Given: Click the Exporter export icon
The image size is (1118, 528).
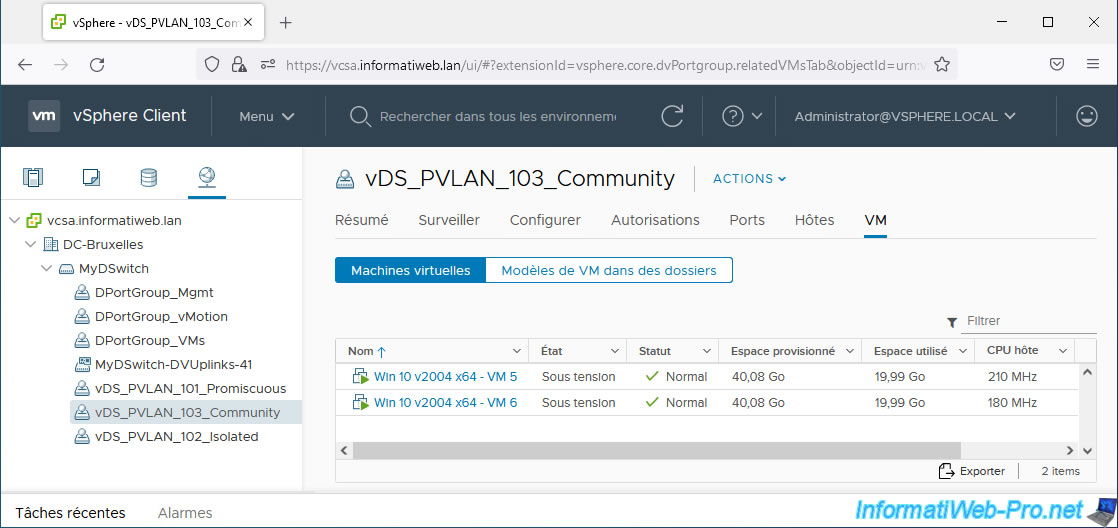Looking at the screenshot, I should click(x=946, y=471).
